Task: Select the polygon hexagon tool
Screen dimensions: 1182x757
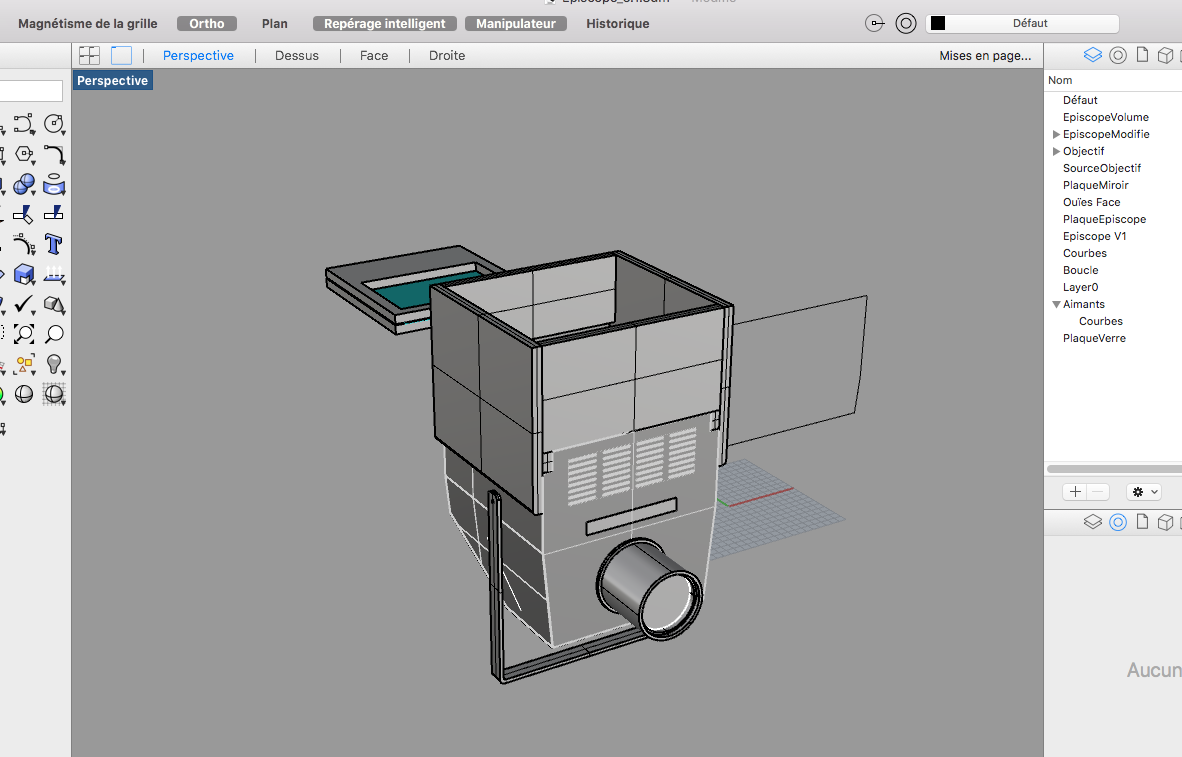Action: tap(23, 155)
